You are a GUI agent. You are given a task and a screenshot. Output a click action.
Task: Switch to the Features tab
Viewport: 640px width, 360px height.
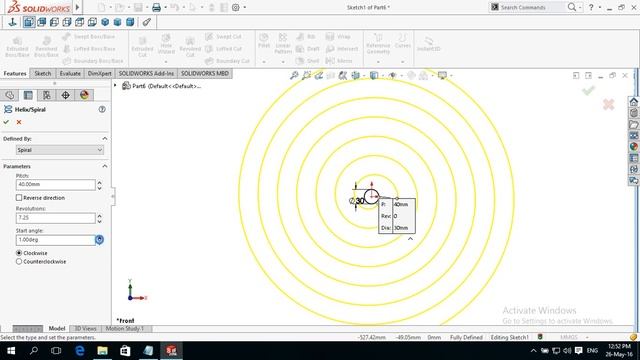coord(15,73)
